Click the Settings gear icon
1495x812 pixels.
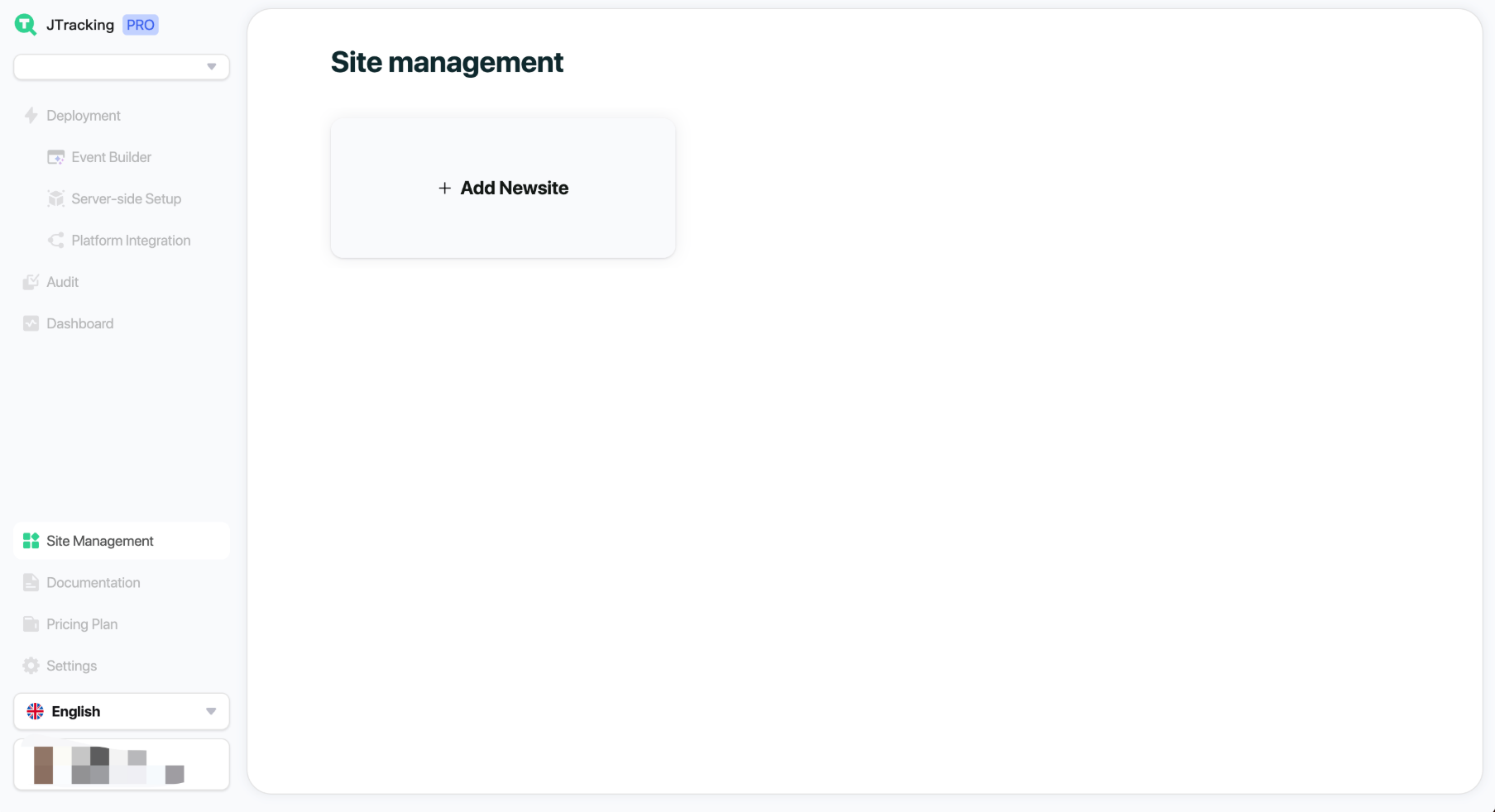pos(31,666)
